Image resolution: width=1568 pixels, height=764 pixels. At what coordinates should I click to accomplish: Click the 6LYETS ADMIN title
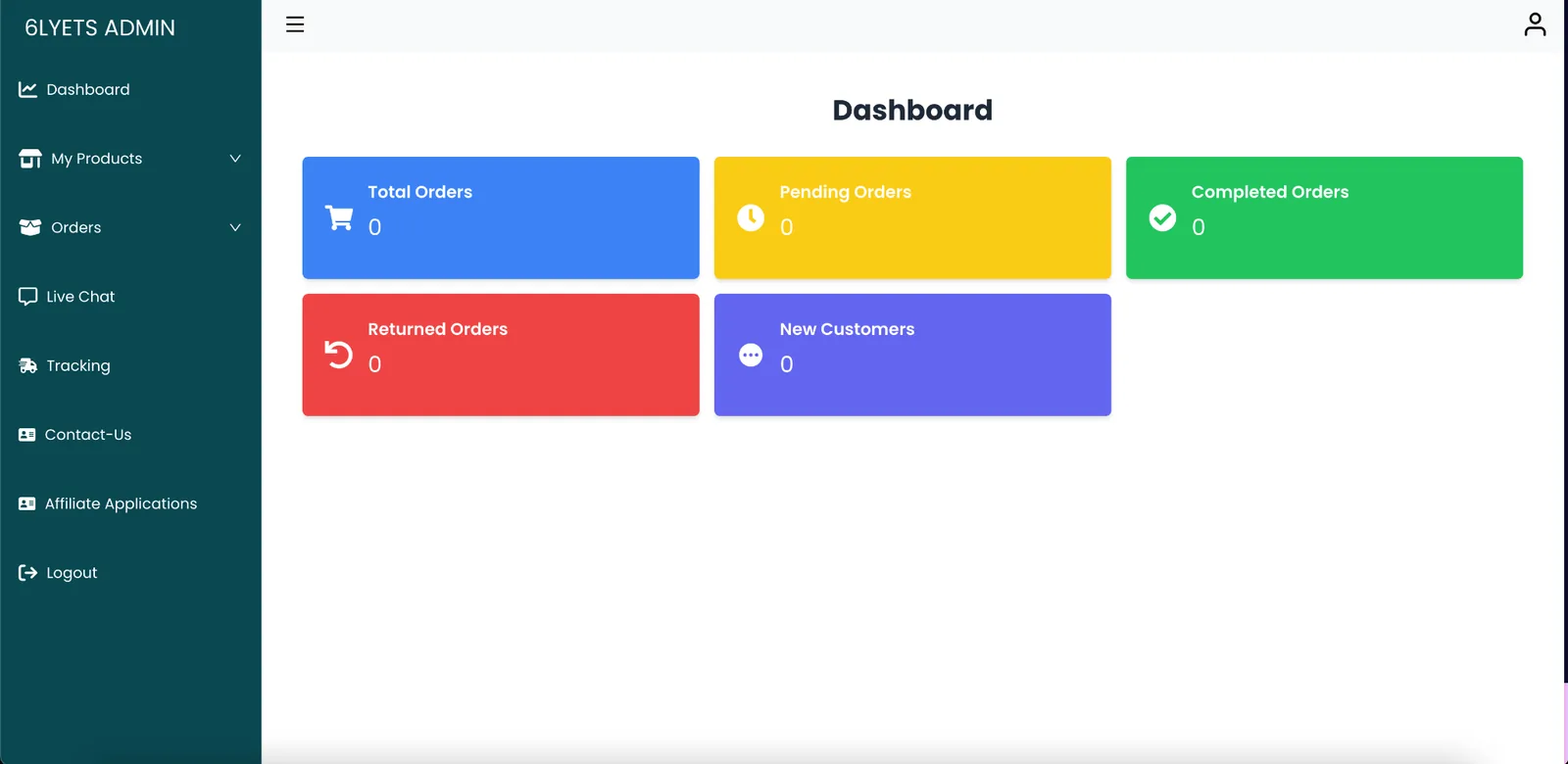point(100,27)
